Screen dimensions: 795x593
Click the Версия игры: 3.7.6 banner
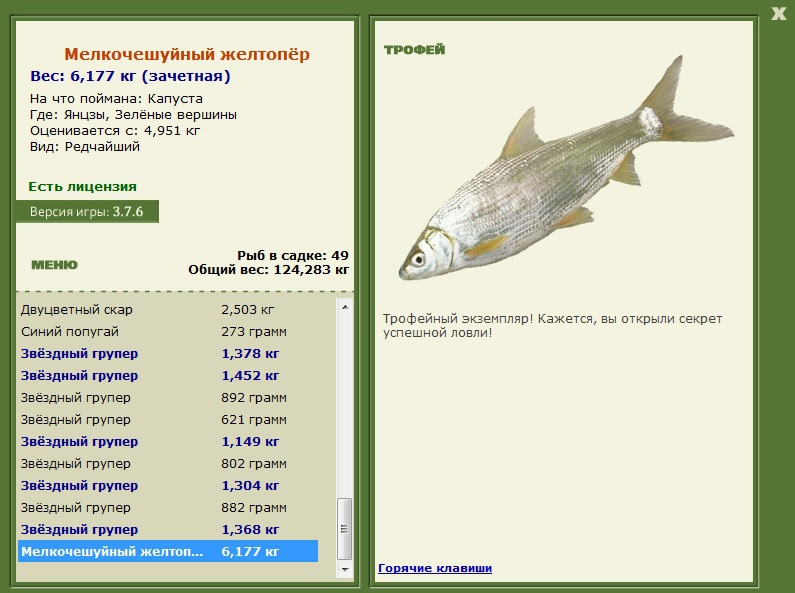point(87,211)
